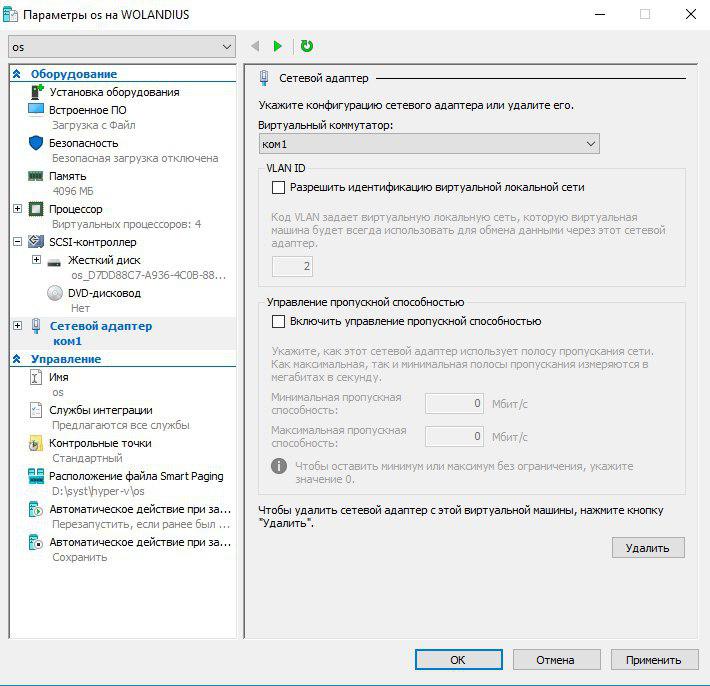Image resolution: width=710 pixels, height=686 pixels.
Task: Click the network adapter icon in tree
Action: [36, 326]
